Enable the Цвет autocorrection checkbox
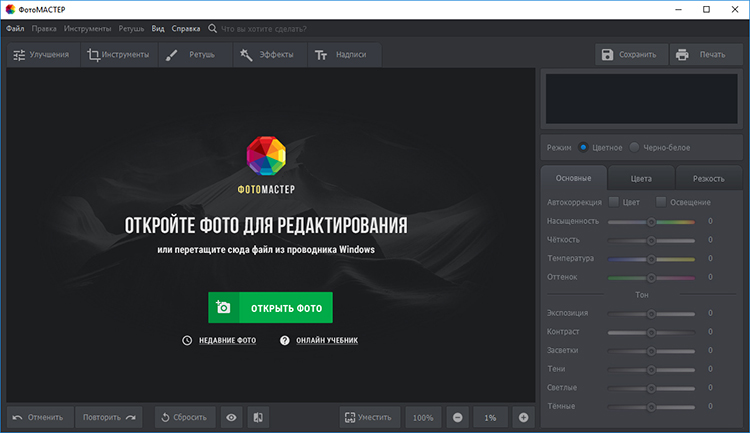The height and width of the screenshot is (433, 750). 614,202
